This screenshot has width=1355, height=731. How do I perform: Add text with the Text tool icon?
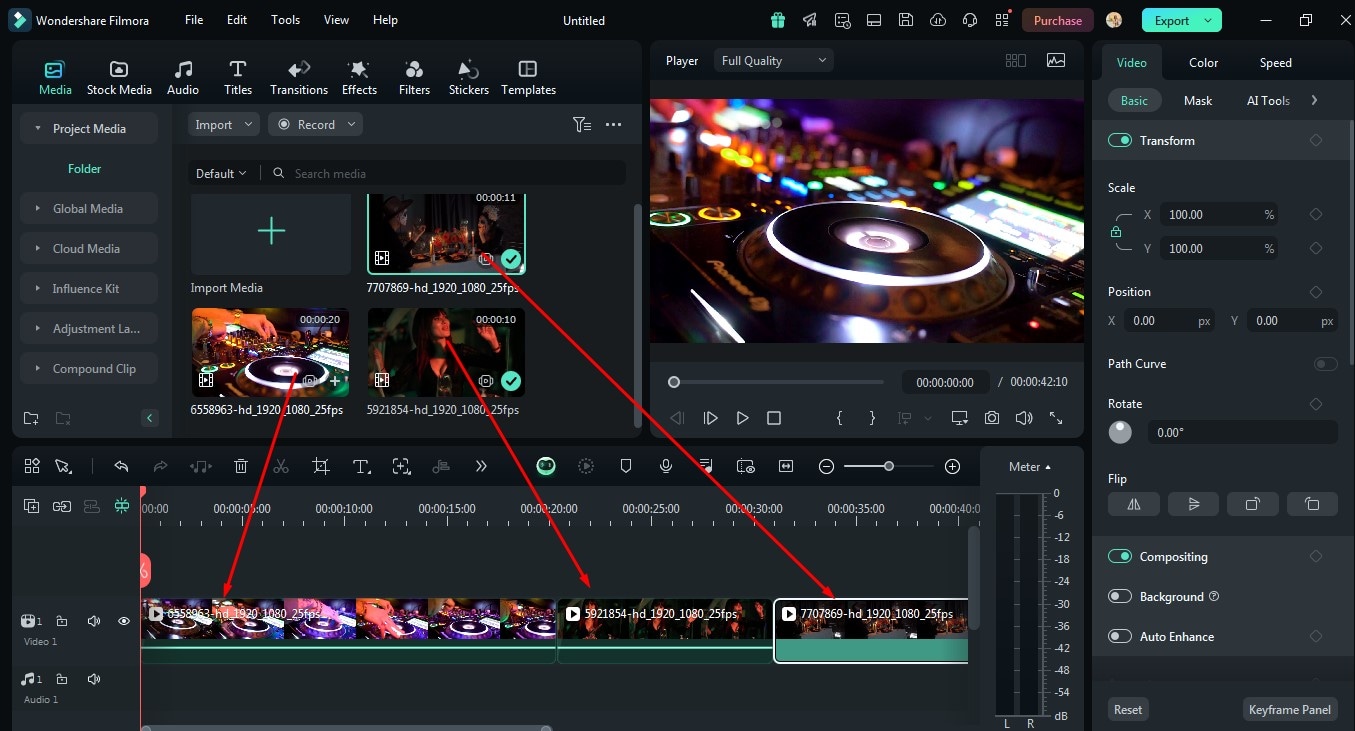pyautogui.click(x=361, y=466)
